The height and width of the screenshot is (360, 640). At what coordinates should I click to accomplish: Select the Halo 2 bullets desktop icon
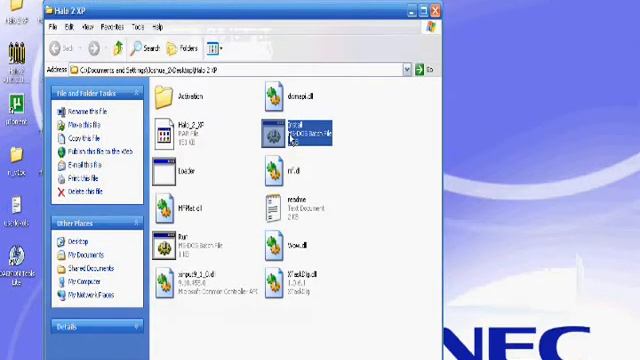17,53
